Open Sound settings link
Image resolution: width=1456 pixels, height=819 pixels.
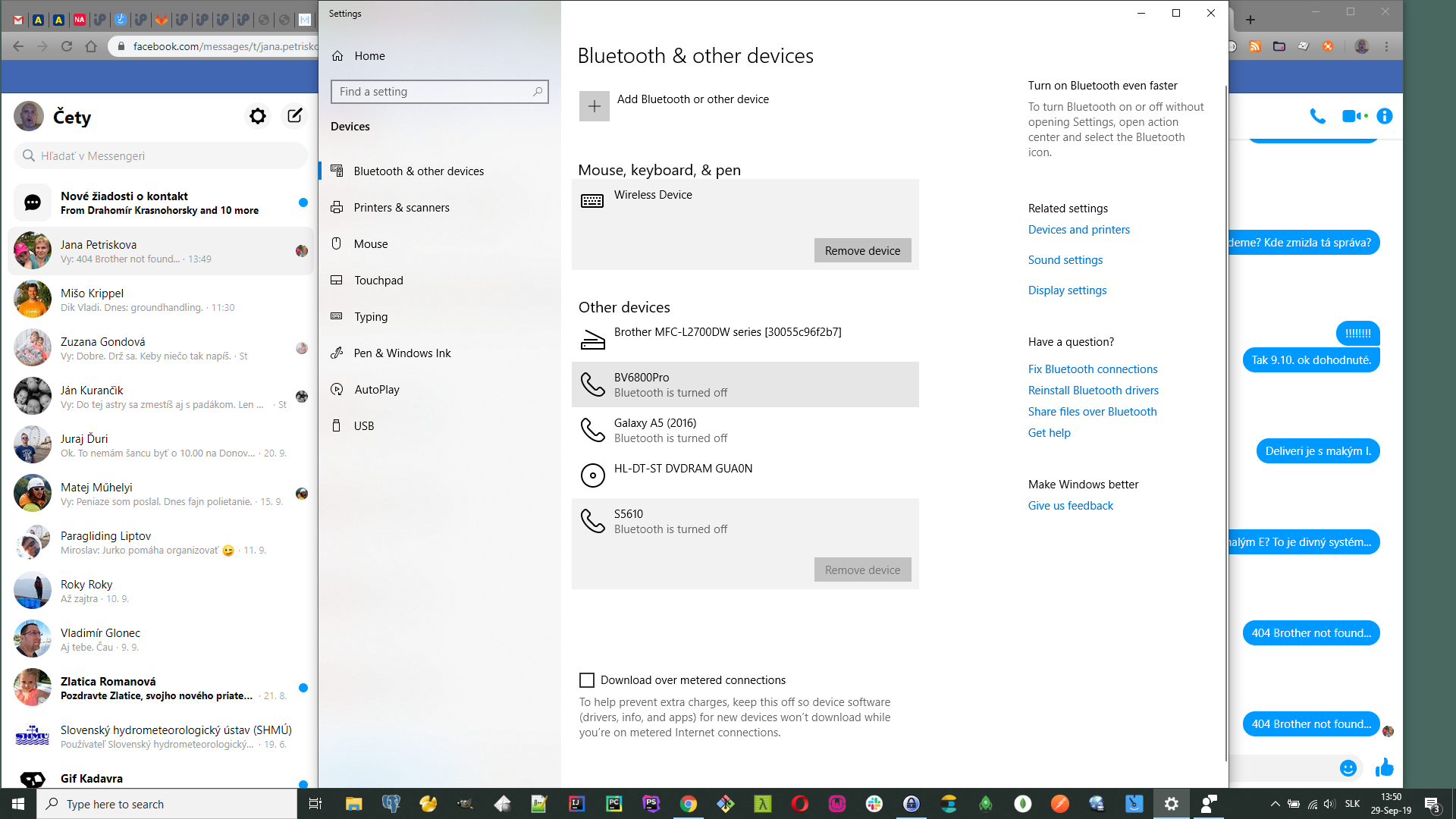[1065, 260]
